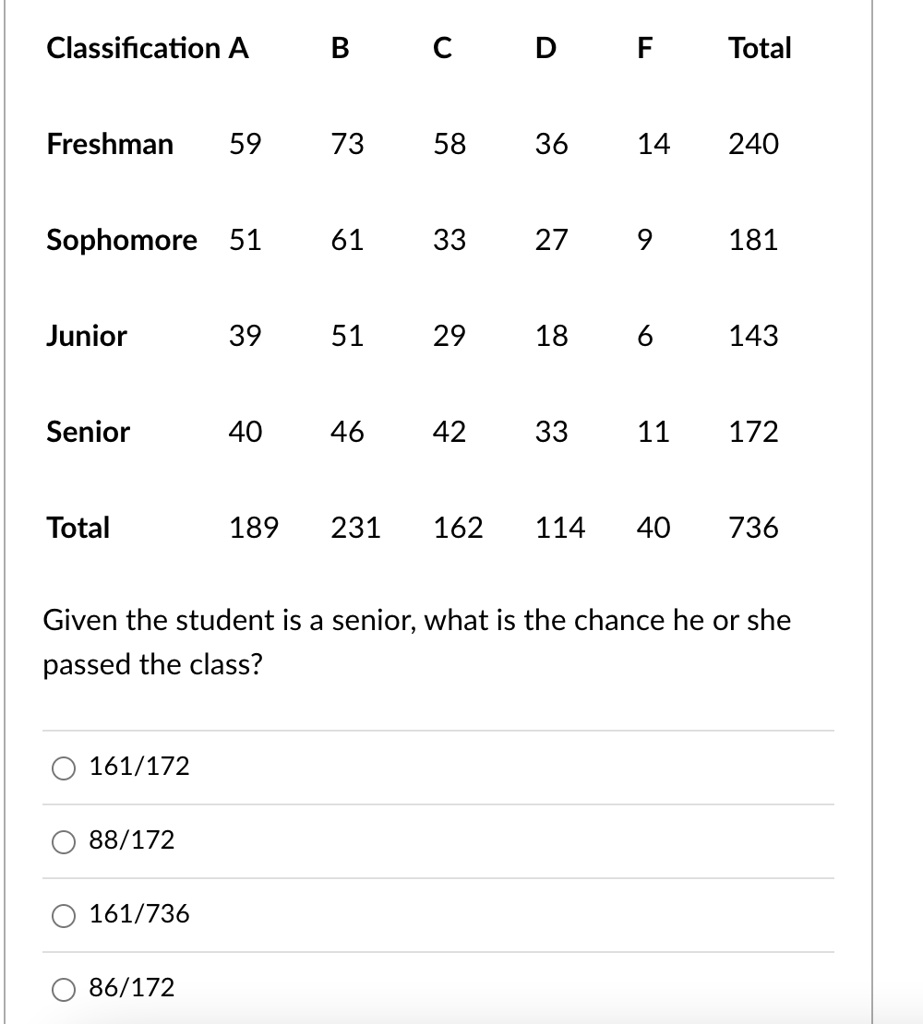Click the F grade column header
Image resolution: width=923 pixels, height=1024 pixels.
click(645, 48)
